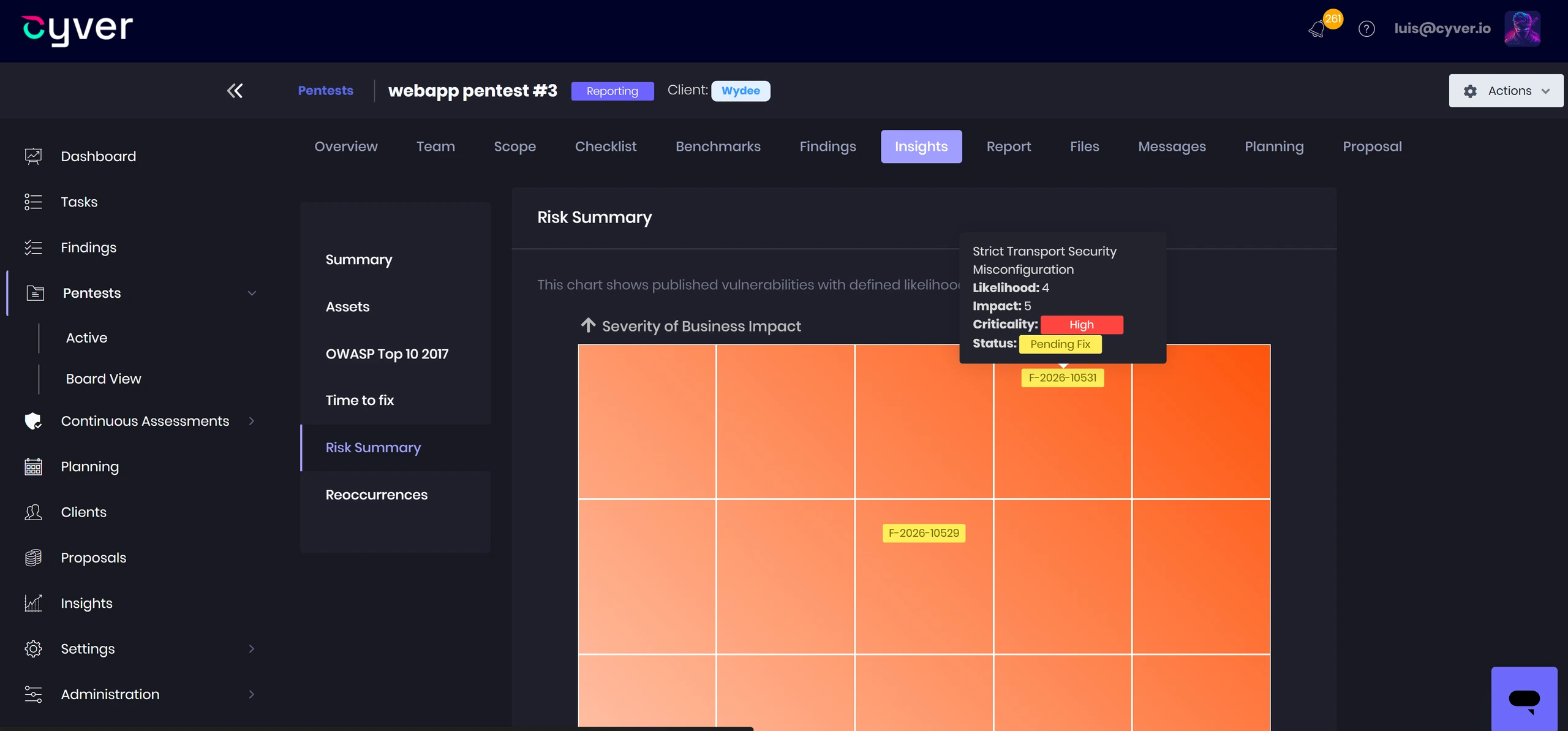Click finding marker F-2026-10529
The height and width of the screenshot is (731, 1568).
click(924, 533)
